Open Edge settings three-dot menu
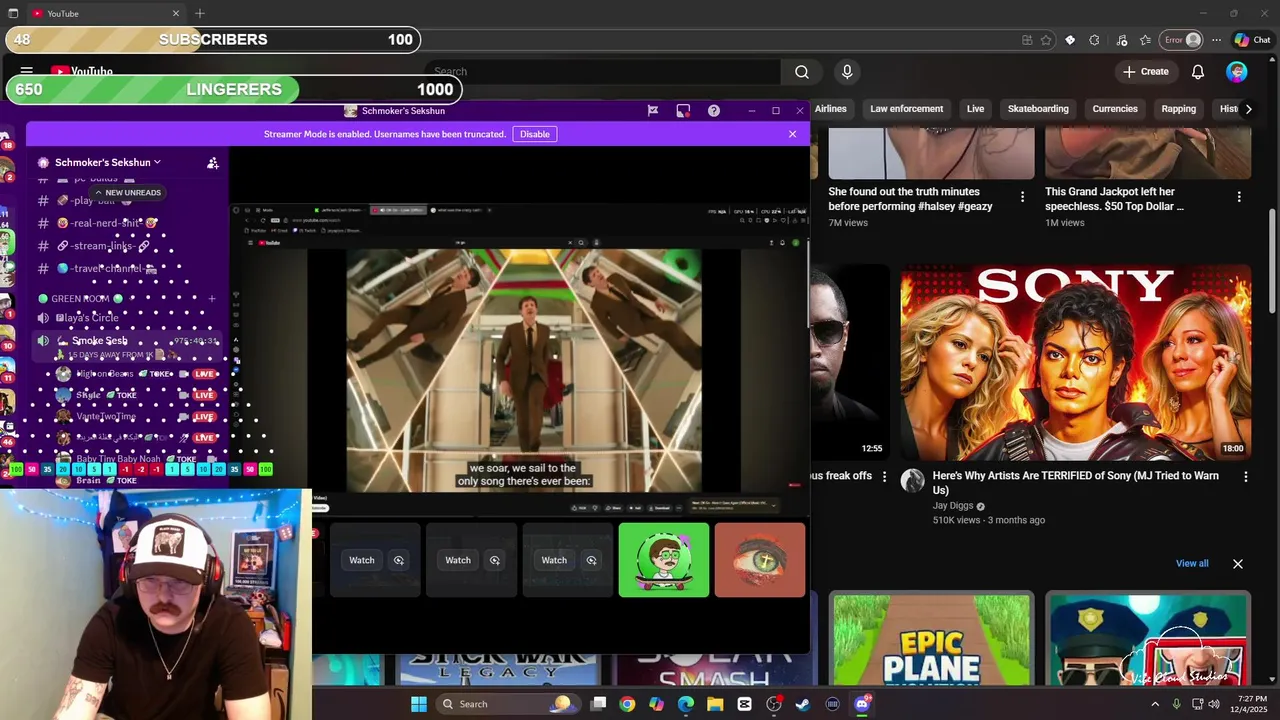Screen dimensions: 1280x720 click(1216, 40)
